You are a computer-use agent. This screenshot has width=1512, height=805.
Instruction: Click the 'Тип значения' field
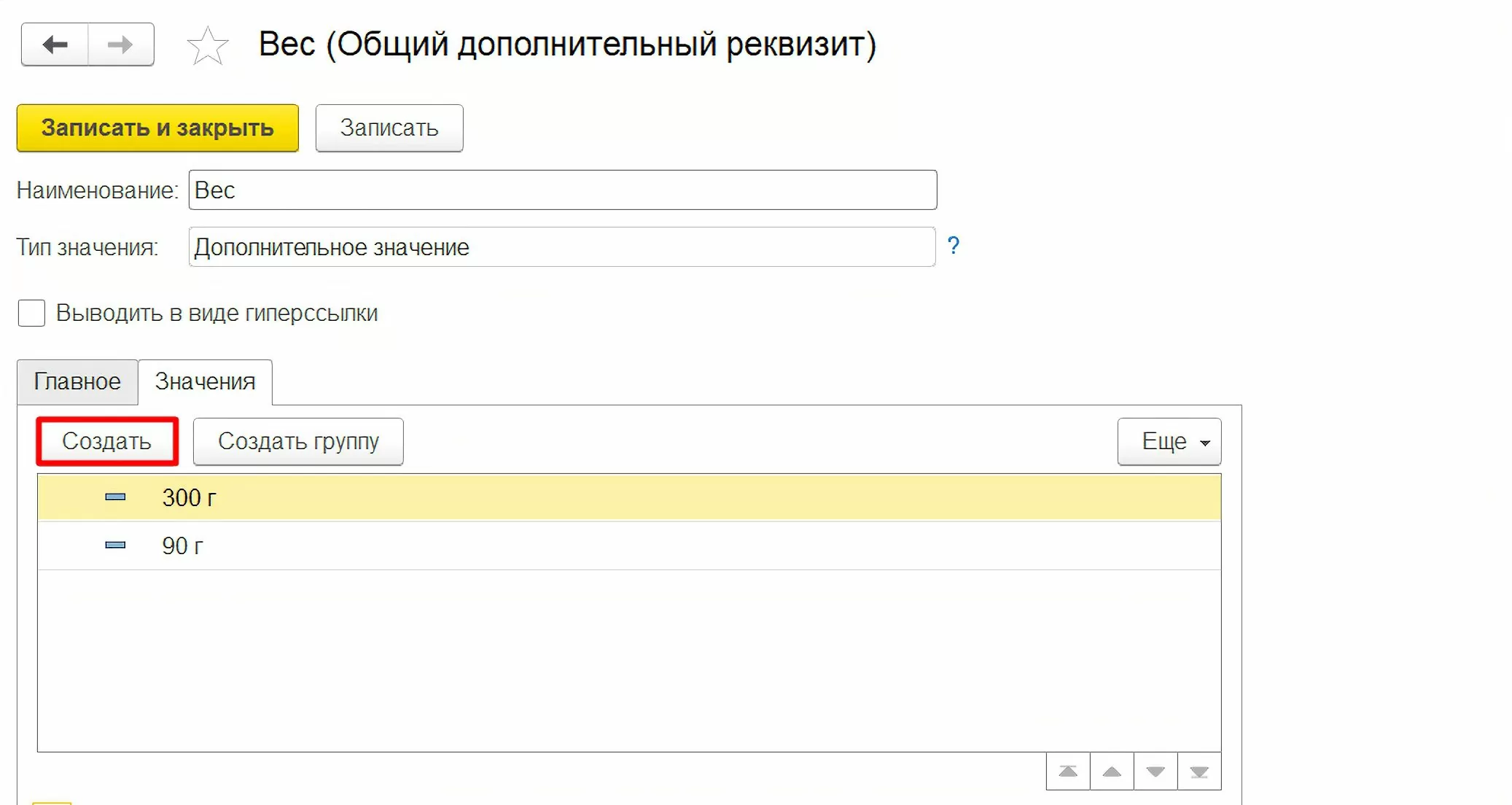click(562, 246)
